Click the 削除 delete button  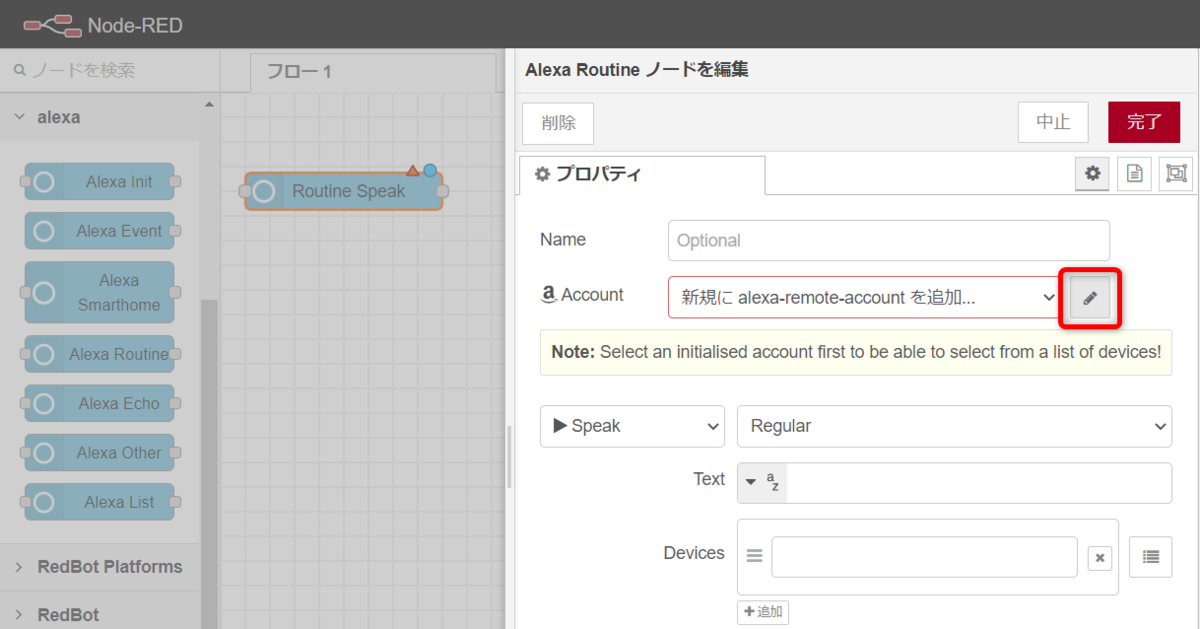558,123
